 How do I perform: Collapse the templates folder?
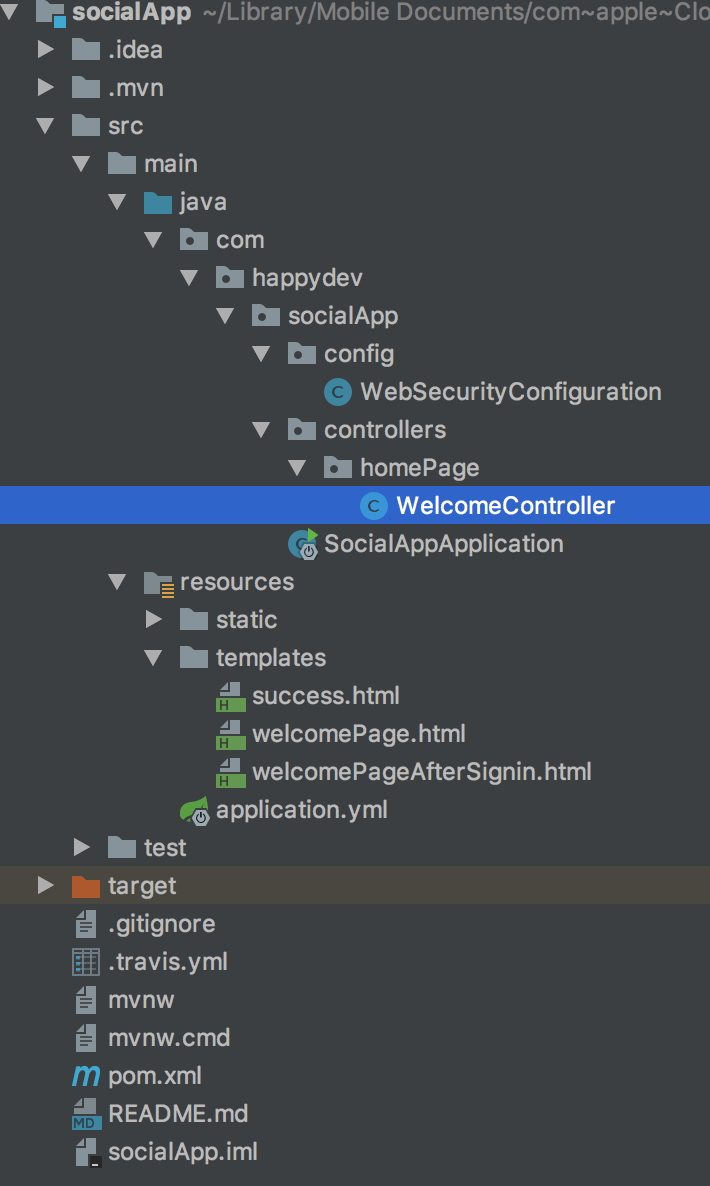pyautogui.click(x=154, y=658)
